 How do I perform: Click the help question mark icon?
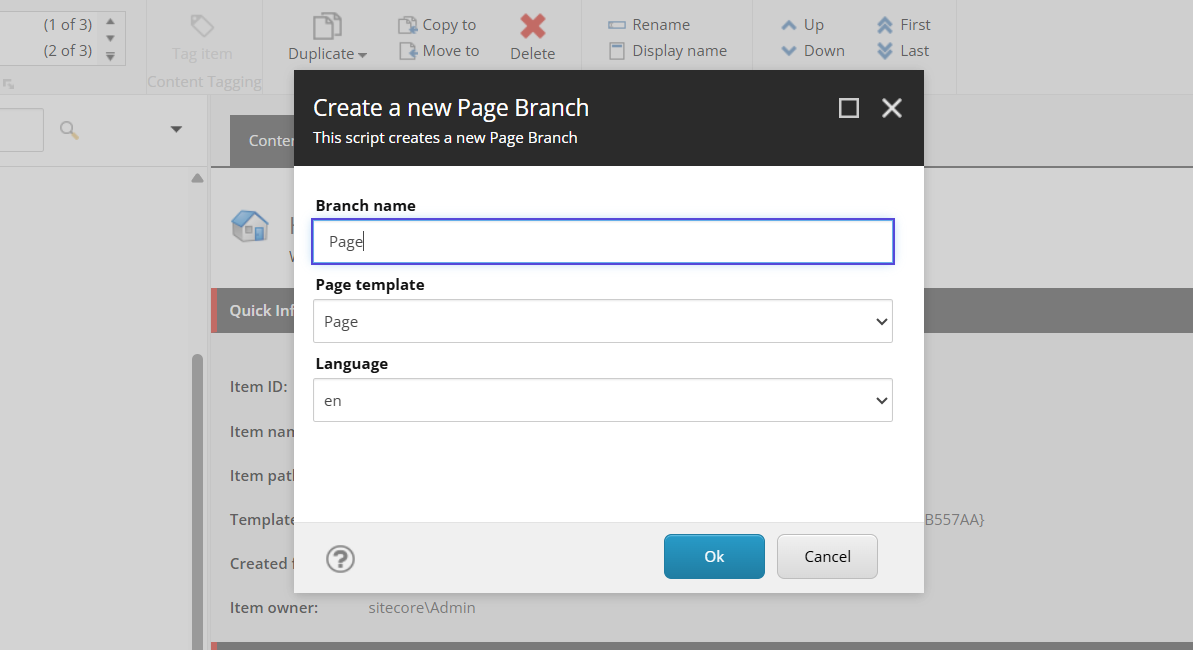(x=341, y=558)
